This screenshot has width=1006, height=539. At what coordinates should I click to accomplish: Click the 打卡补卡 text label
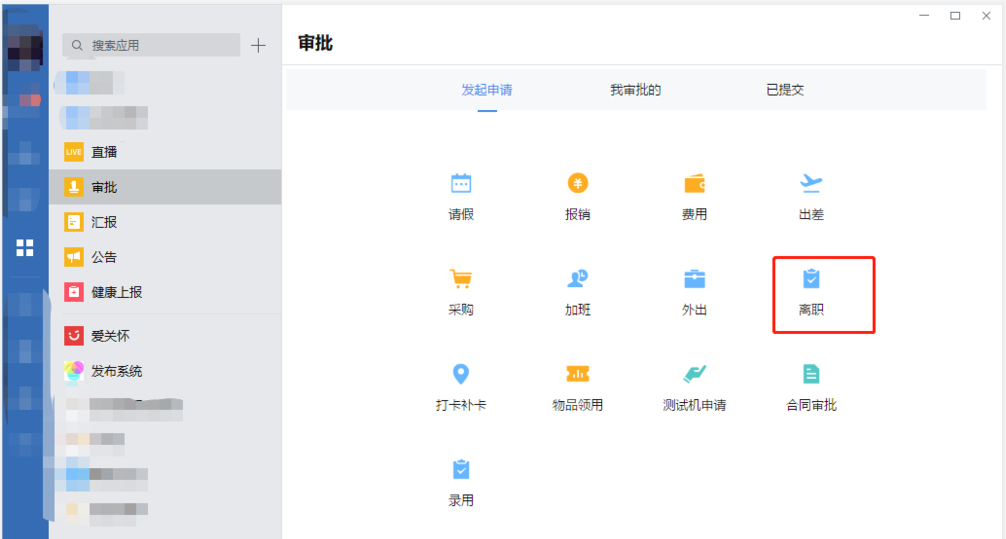pyautogui.click(x=461, y=405)
